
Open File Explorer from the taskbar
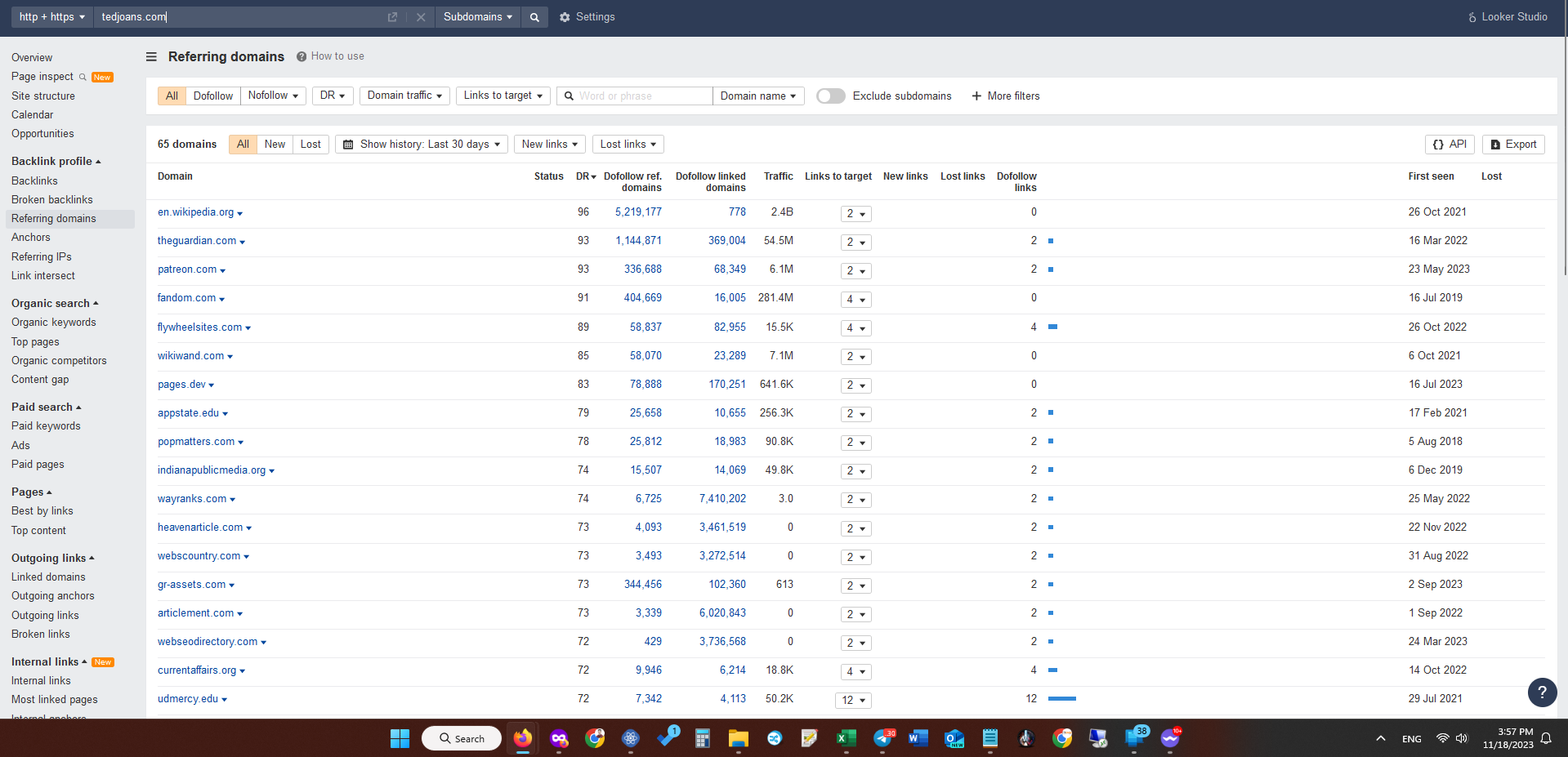(739, 738)
